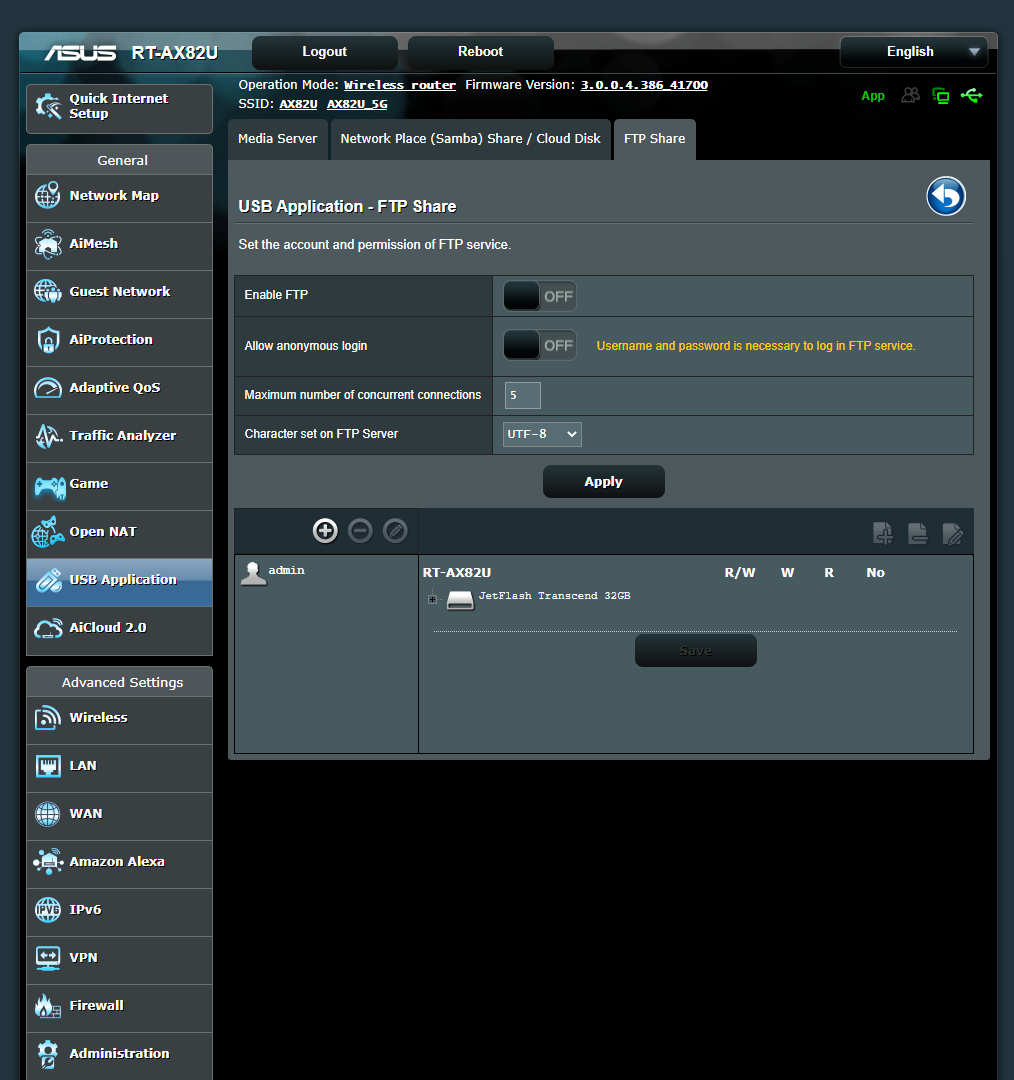Viewport: 1014px width, 1080px height.
Task: Select USB Application in sidebar
Action: click(x=119, y=583)
